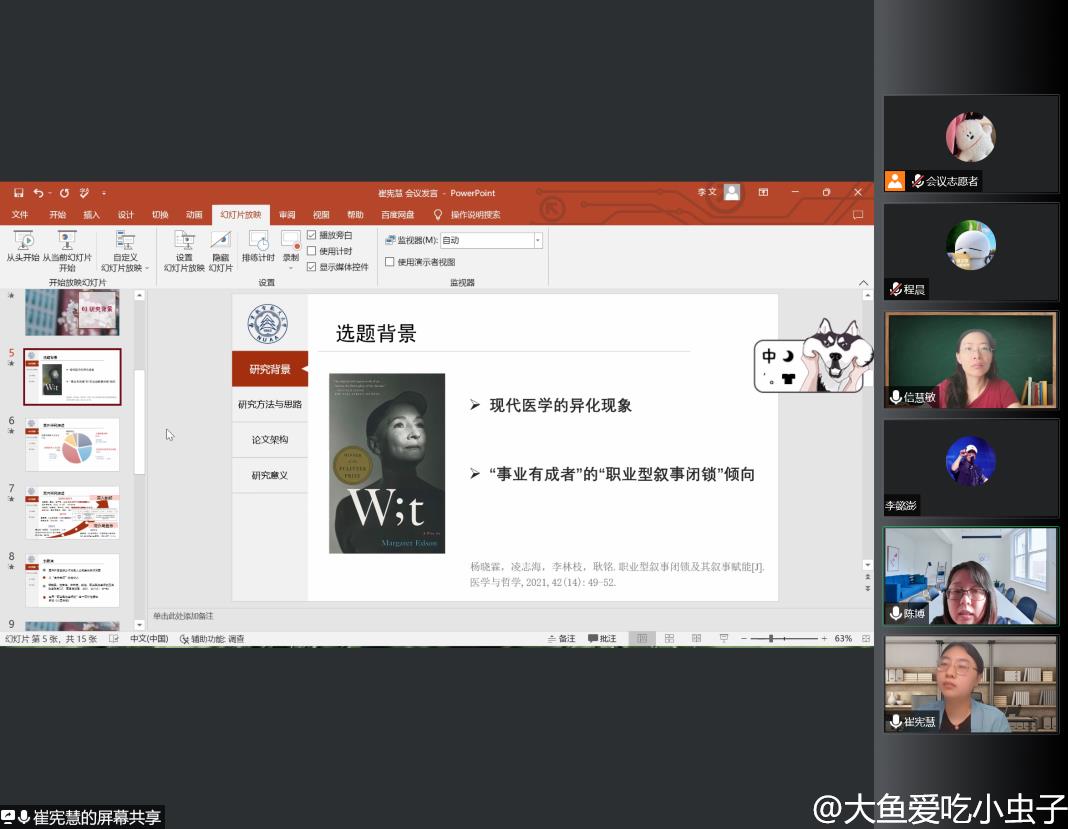Switch to Slide Sorter view in status bar
The image size is (1068, 829).
[x=669, y=638]
